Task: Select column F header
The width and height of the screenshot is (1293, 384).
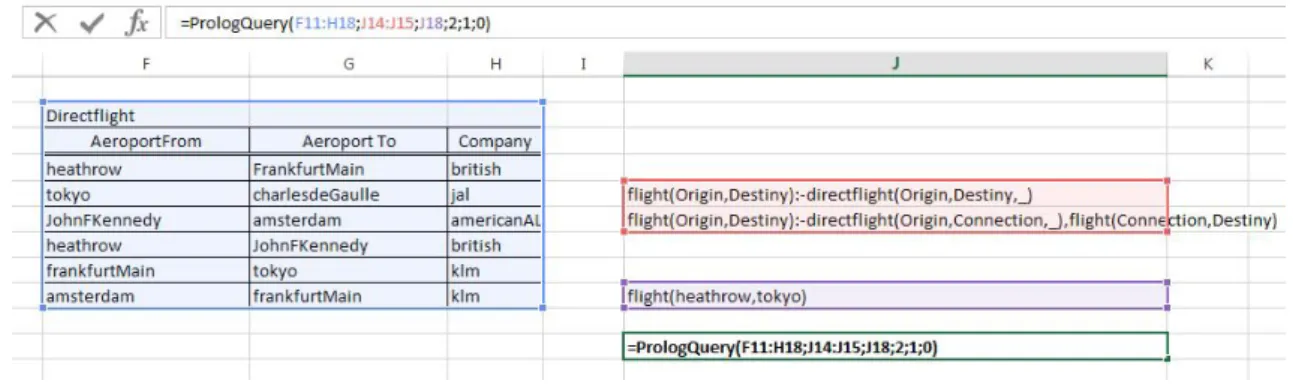Action: point(146,63)
